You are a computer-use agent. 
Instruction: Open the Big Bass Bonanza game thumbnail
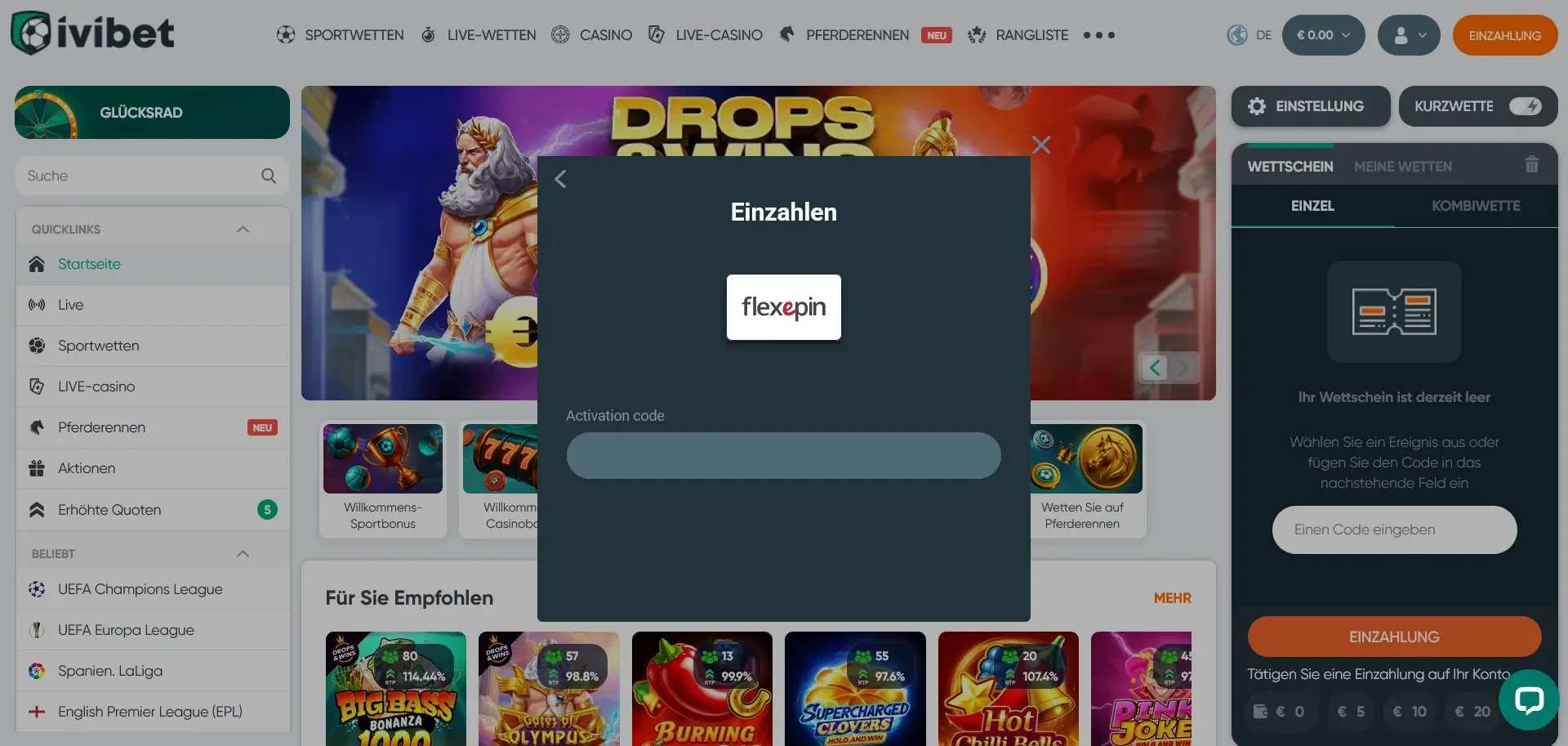point(396,689)
